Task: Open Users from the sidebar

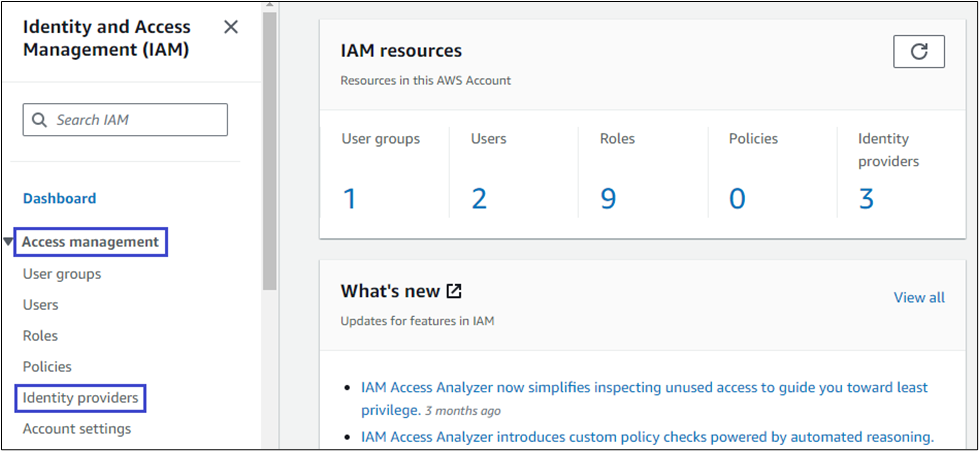Action: pos(41,305)
